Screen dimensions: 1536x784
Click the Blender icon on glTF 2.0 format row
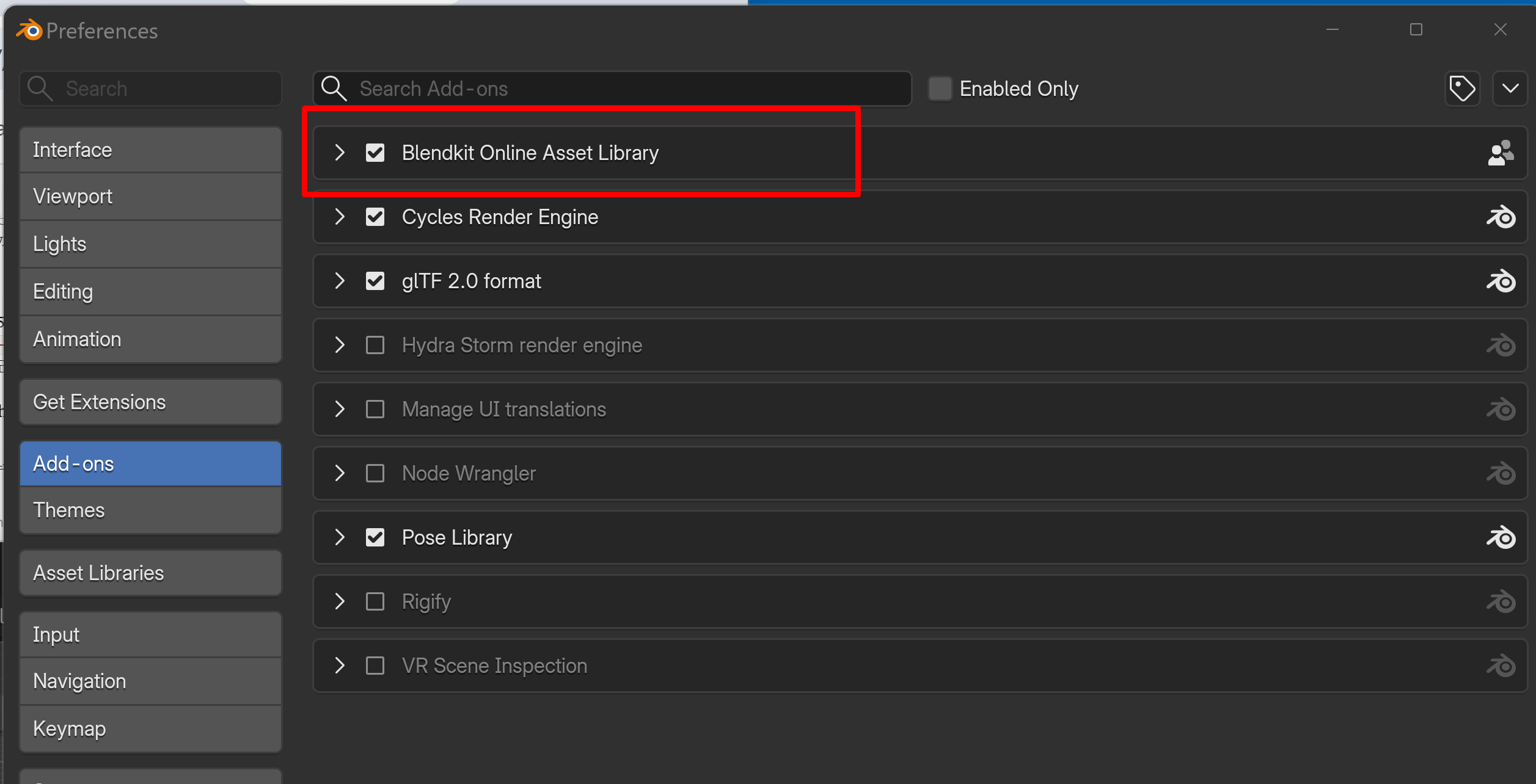click(1501, 281)
